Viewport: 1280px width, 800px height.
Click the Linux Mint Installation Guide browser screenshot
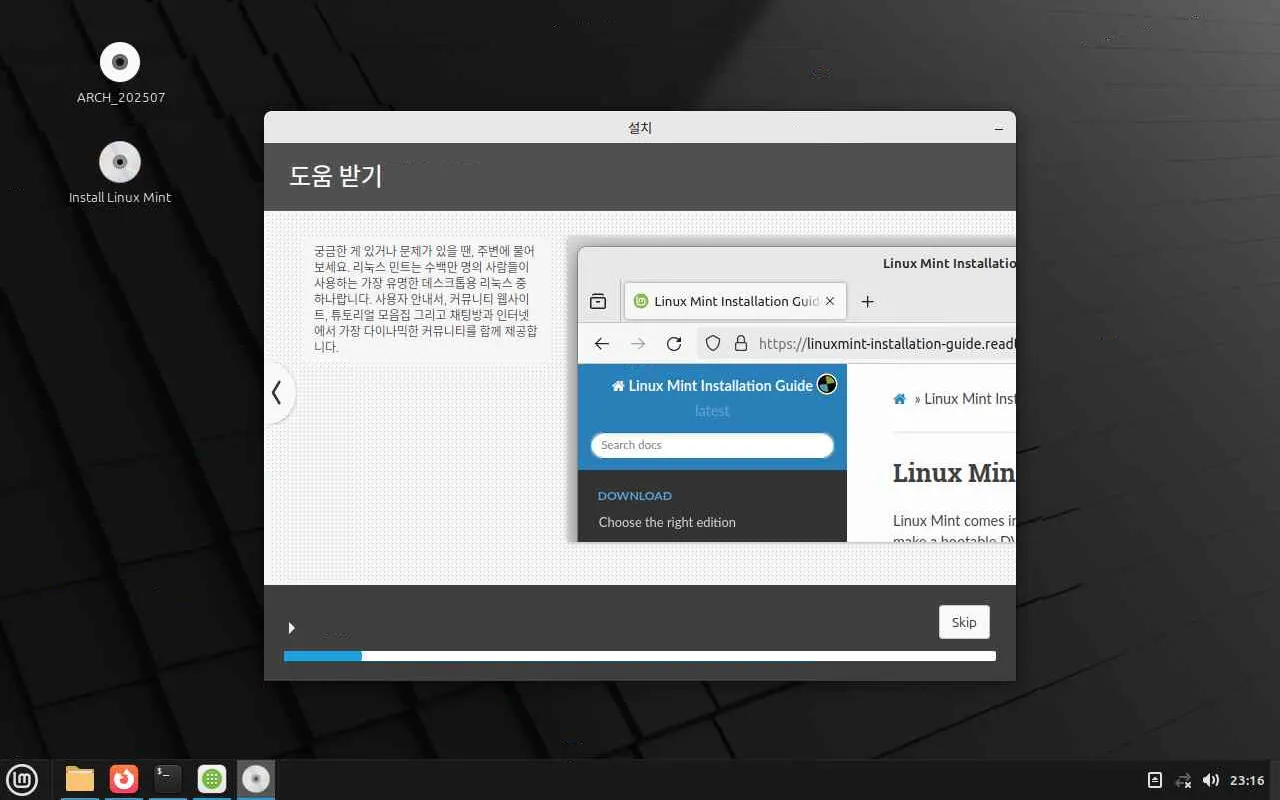796,394
